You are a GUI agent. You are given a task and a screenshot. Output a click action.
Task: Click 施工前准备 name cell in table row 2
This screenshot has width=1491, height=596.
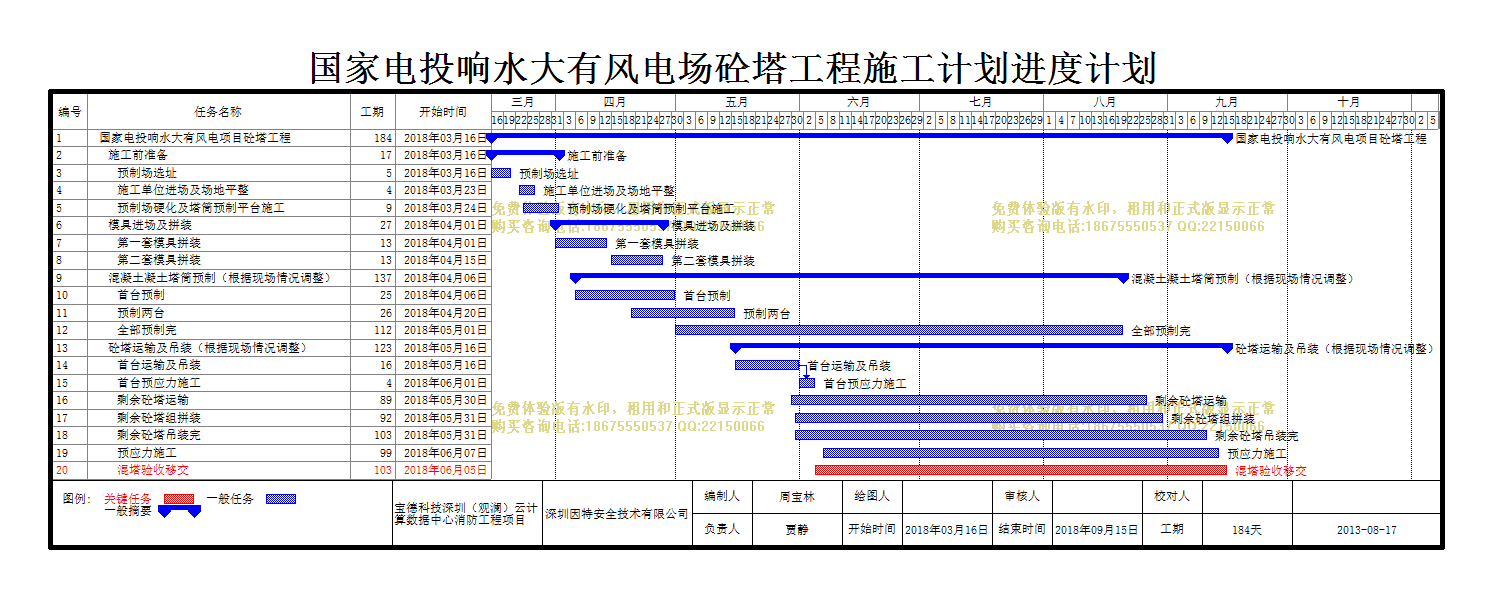pos(218,155)
